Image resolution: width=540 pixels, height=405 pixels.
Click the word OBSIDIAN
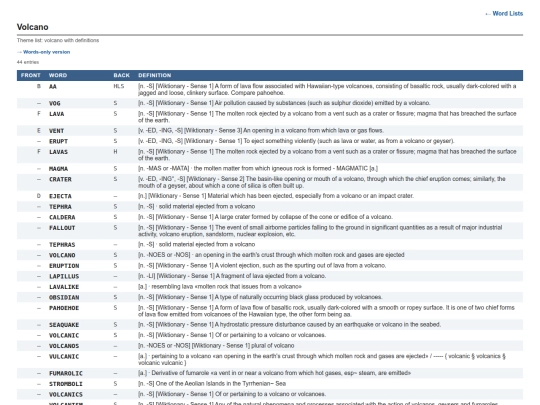click(64, 298)
